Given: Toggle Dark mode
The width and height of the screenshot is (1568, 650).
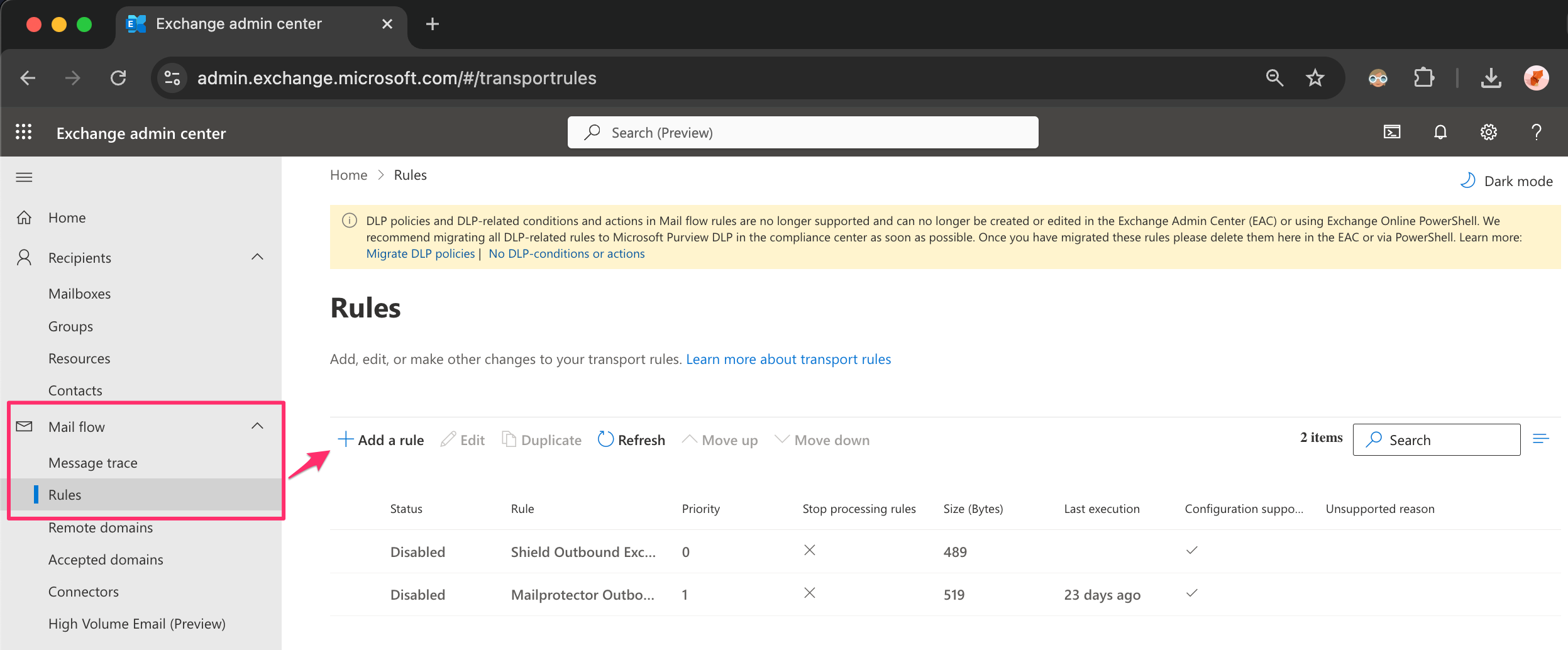Looking at the screenshot, I should click(x=1506, y=181).
